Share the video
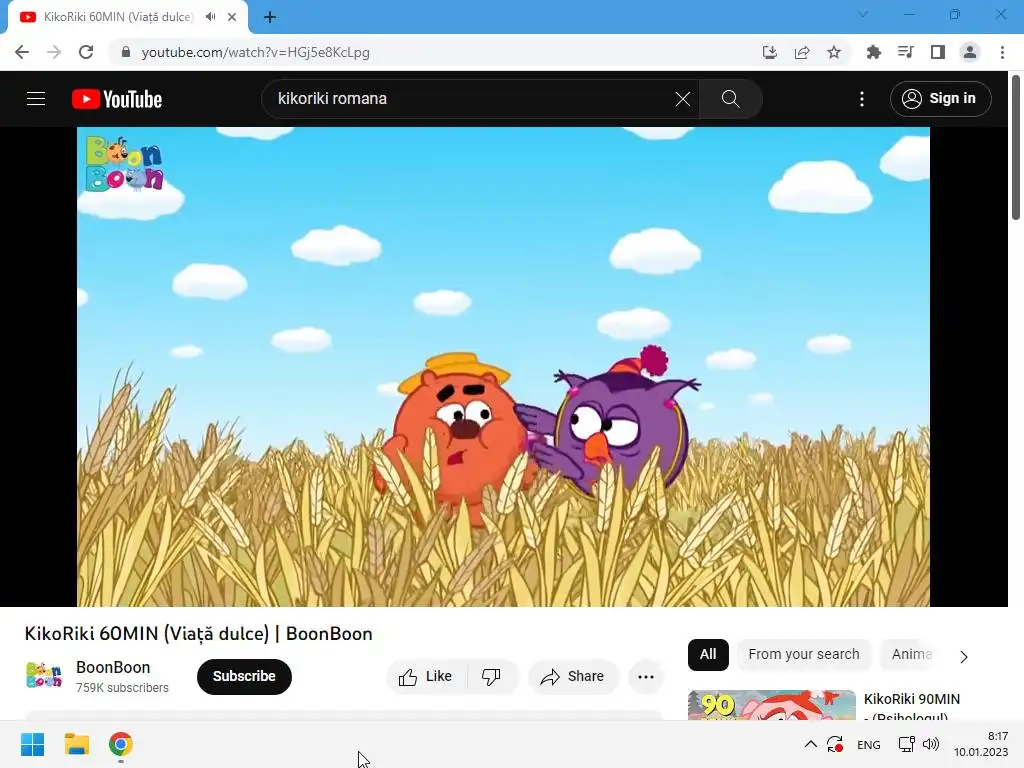1024x768 pixels. pyautogui.click(x=573, y=677)
